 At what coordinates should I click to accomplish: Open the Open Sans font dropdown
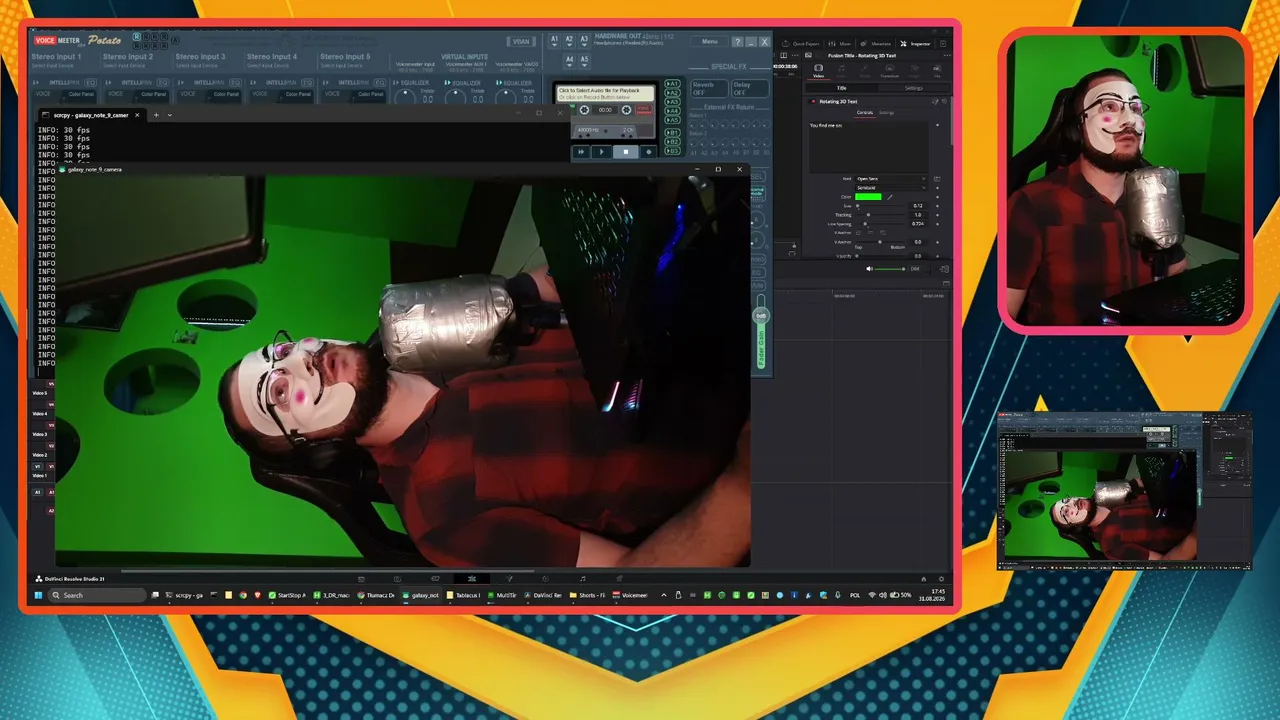click(891, 179)
